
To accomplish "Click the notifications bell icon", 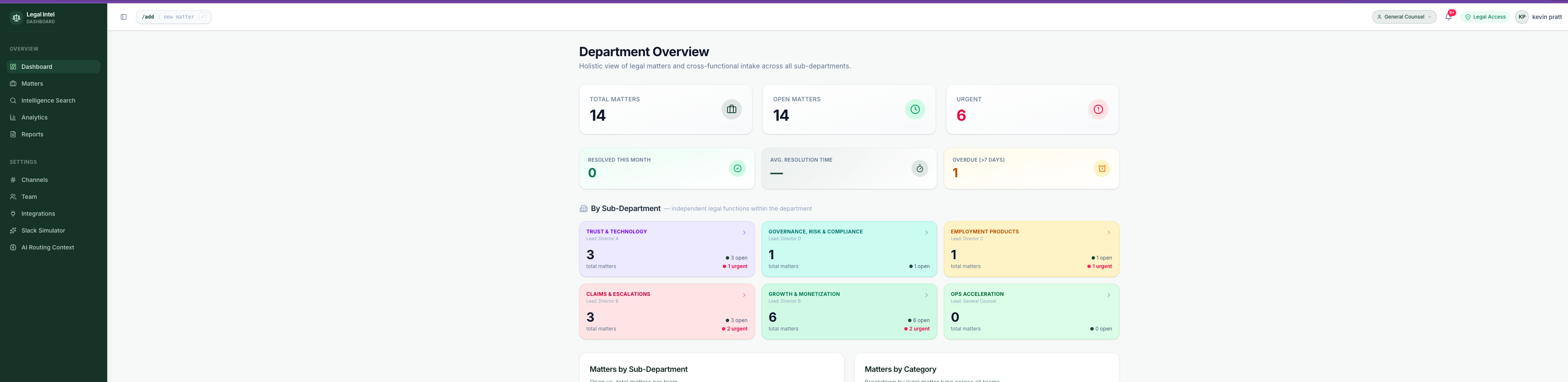I will point(1448,17).
